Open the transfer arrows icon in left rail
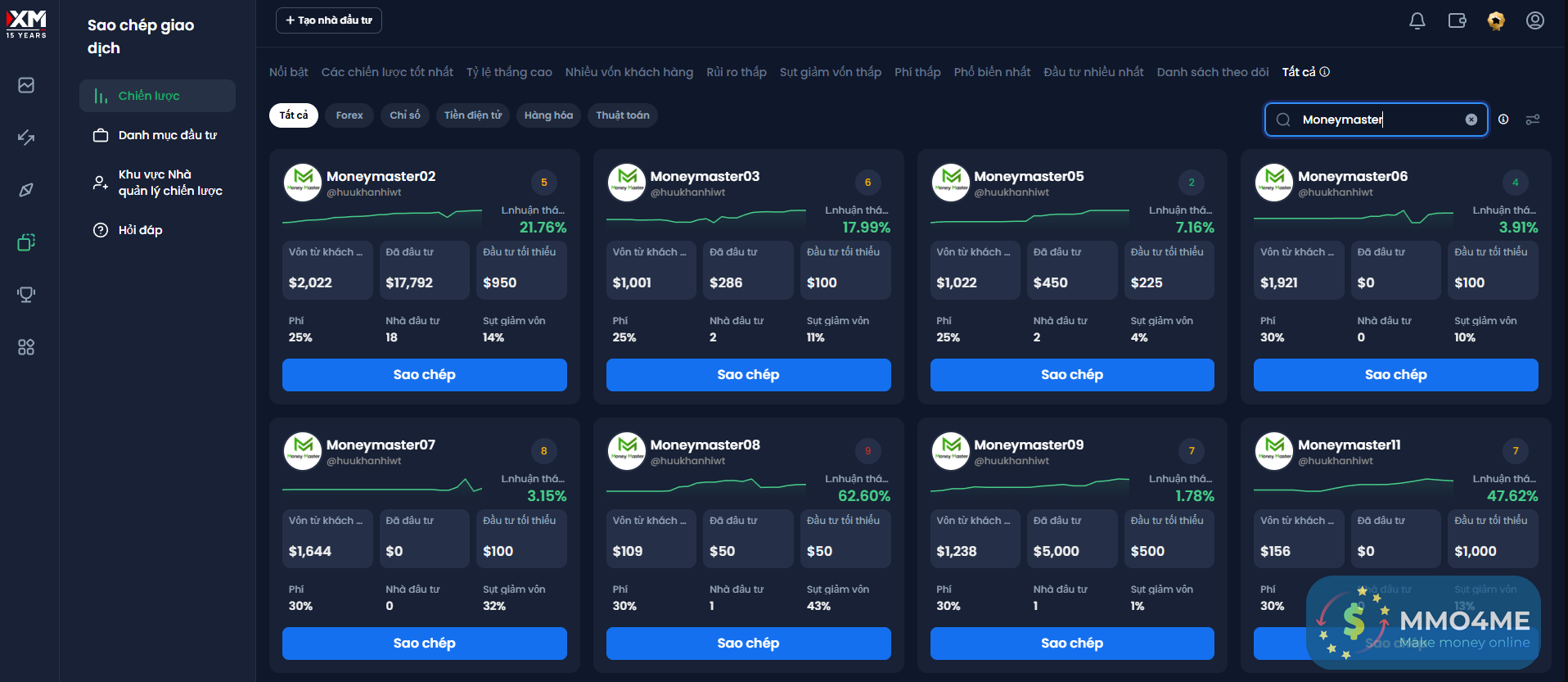This screenshot has height=682, width=1568. tap(26, 138)
